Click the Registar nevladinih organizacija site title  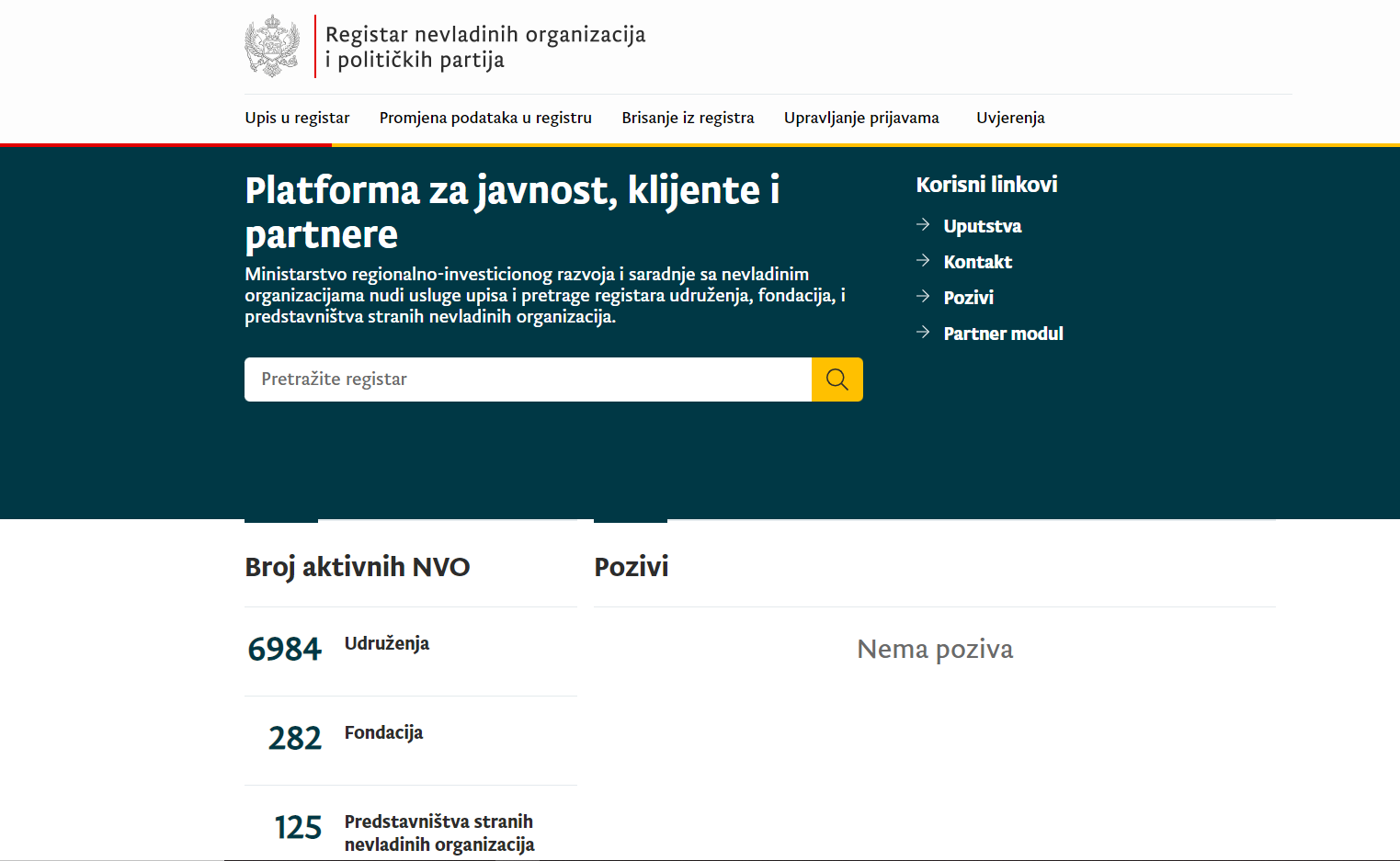tap(485, 47)
